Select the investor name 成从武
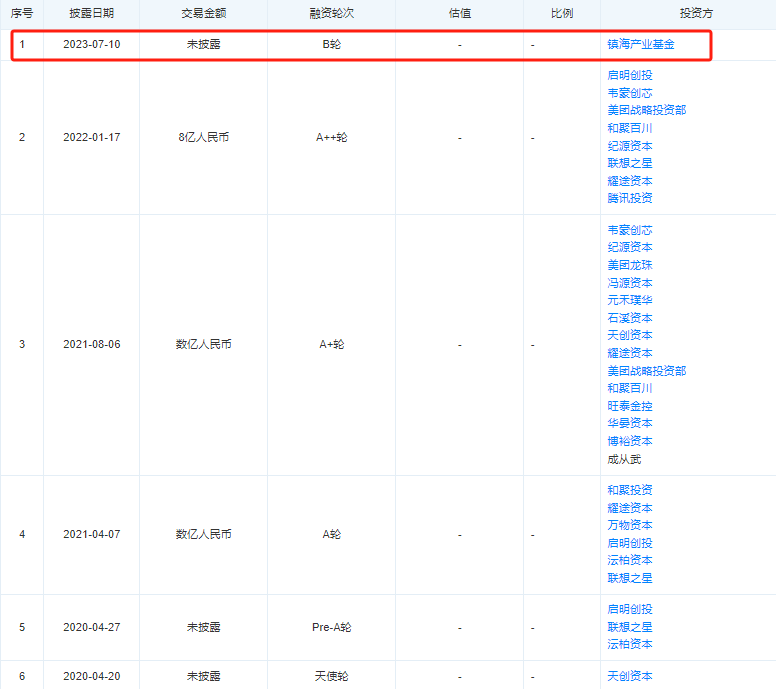Image resolution: width=776 pixels, height=689 pixels. (x=624, y=459)
